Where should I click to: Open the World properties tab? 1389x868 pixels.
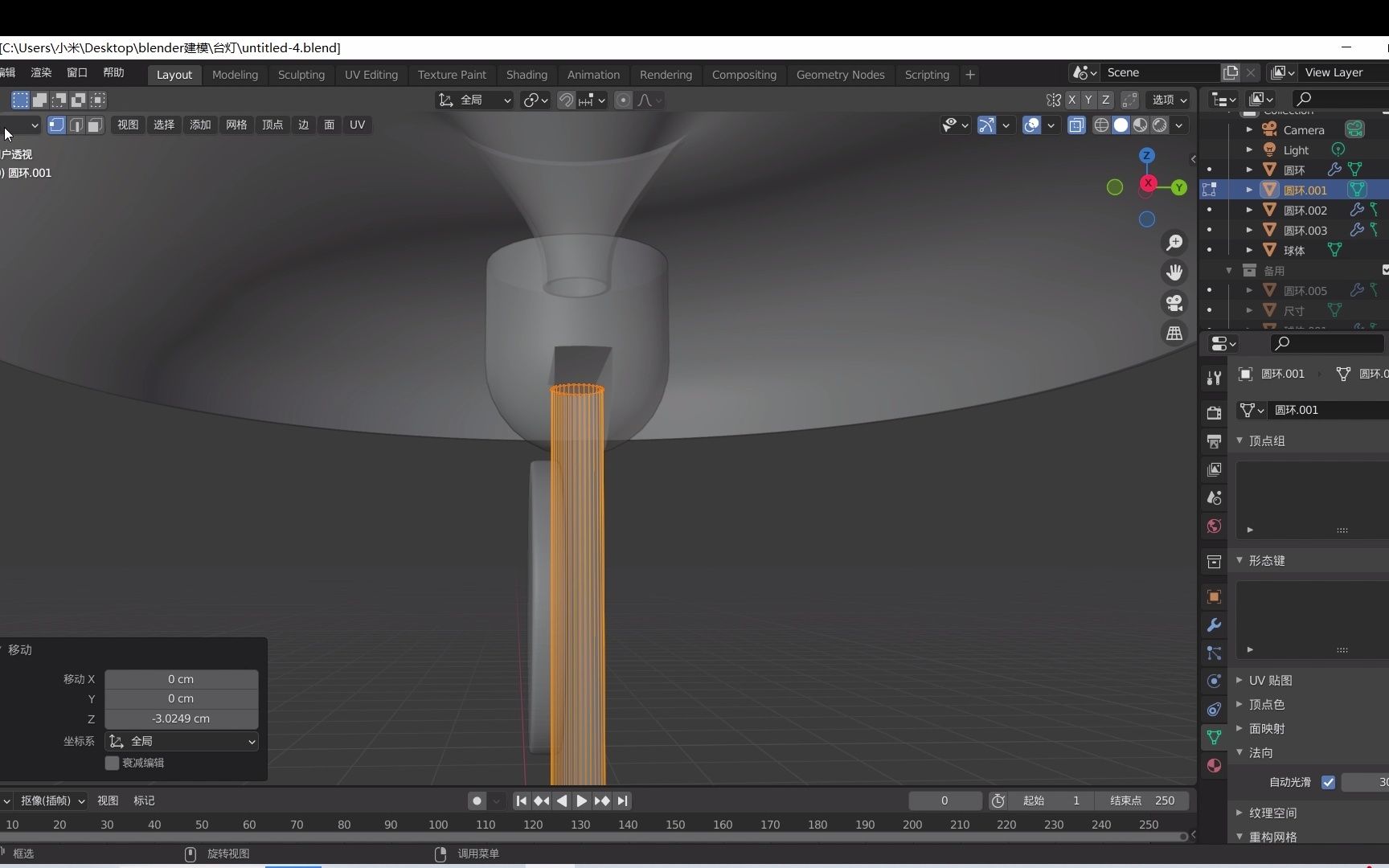coord(1213,526)
